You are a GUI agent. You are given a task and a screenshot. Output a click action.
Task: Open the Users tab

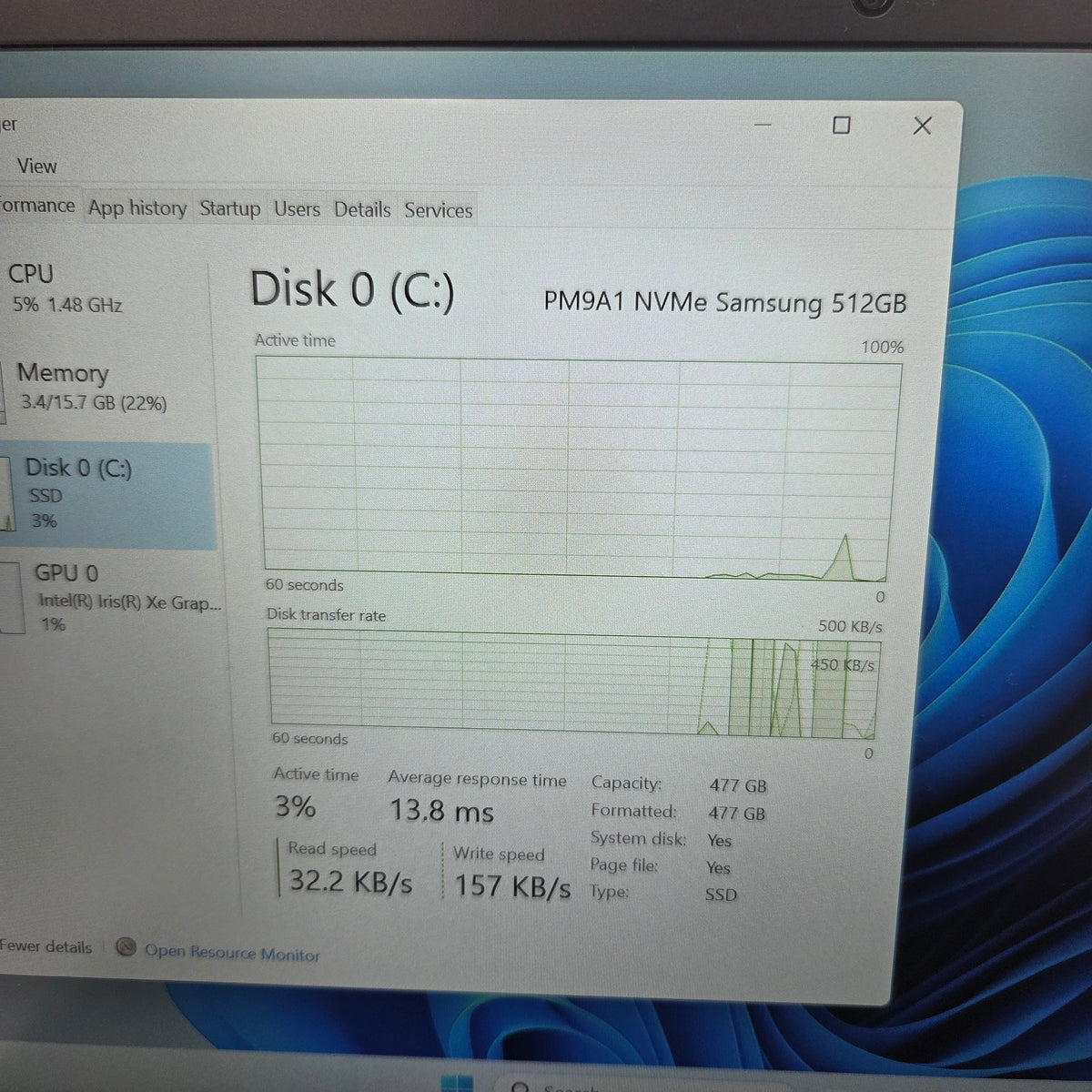pos(297,209)
